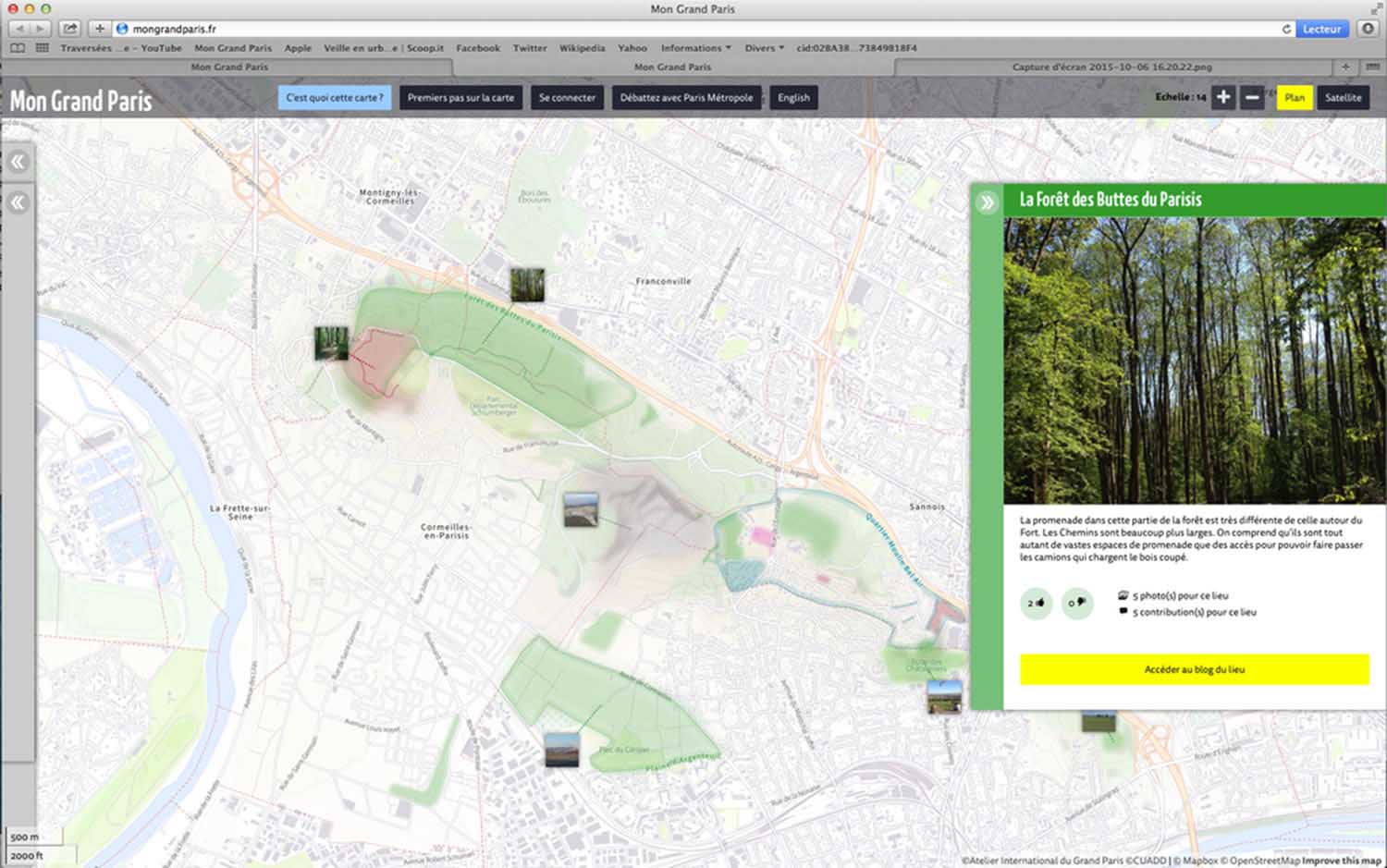Open the Wikipedia bookmark
1387x868 pixels.
582,48
